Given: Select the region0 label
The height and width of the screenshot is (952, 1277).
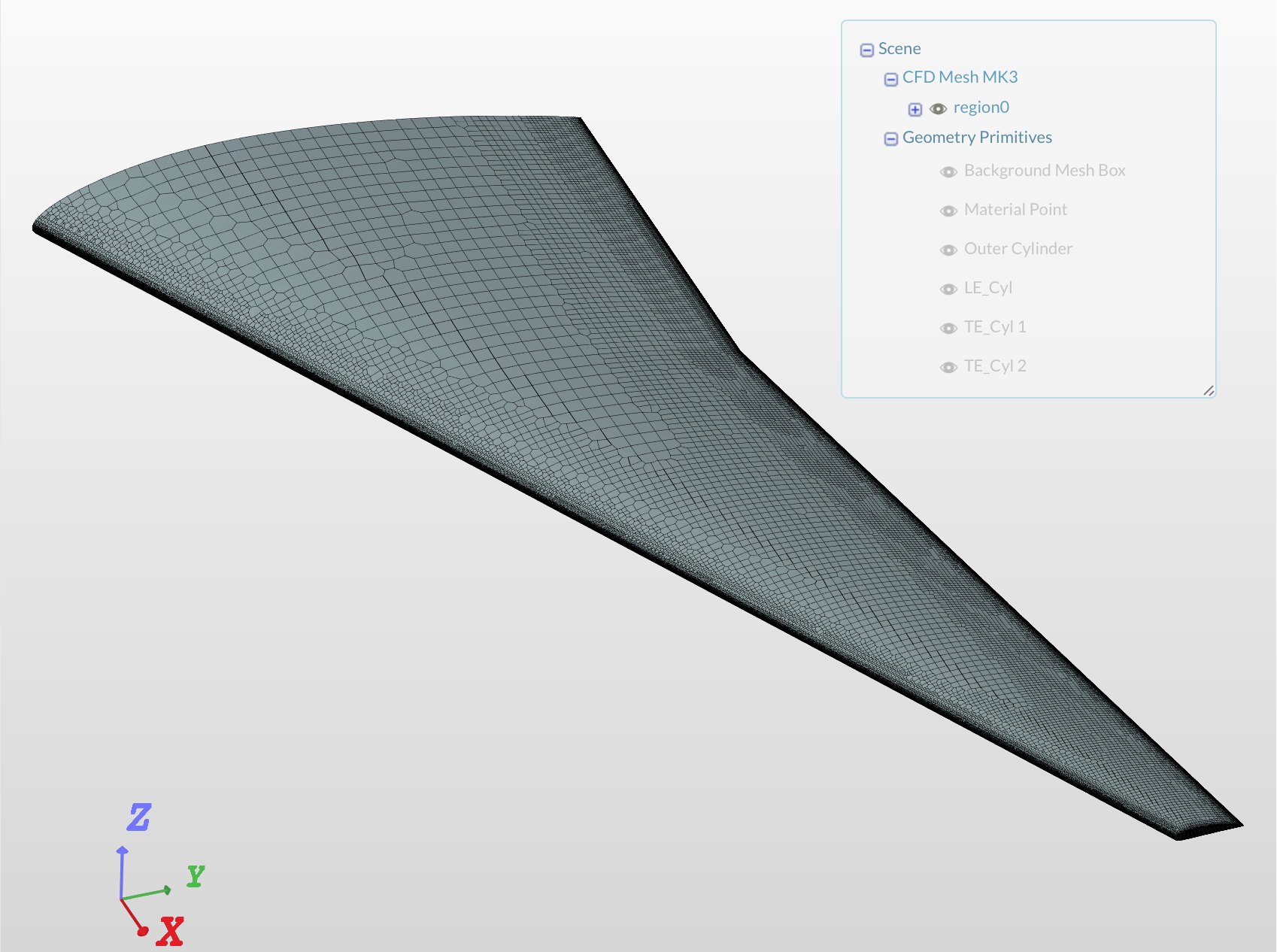Looking at the screenshot, I should pyautogui.click(x=981, y=108).
